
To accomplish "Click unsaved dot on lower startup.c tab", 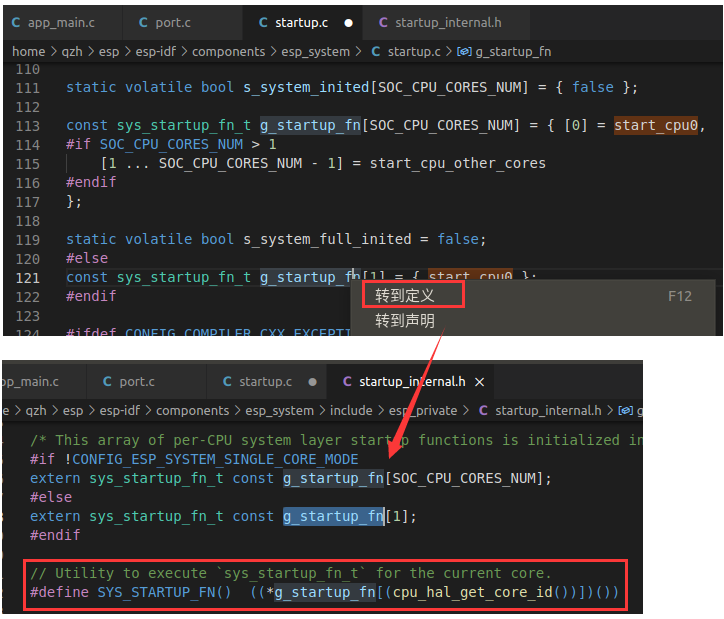I will (x=313, y=382).
